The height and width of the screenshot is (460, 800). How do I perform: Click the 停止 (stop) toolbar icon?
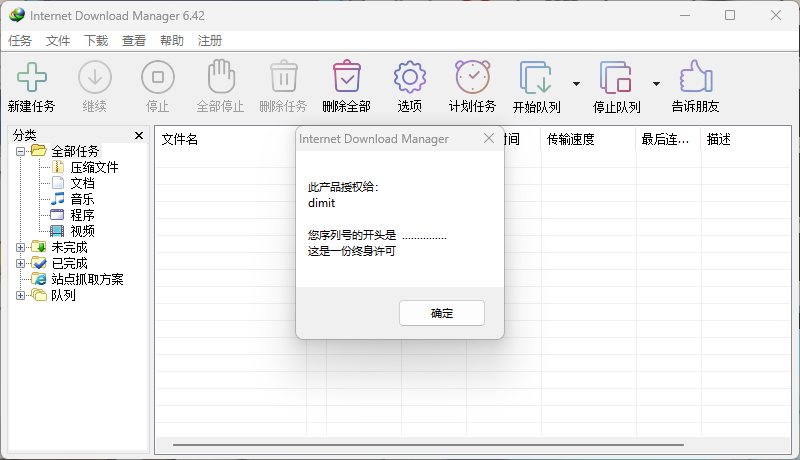tap(158, 78)
